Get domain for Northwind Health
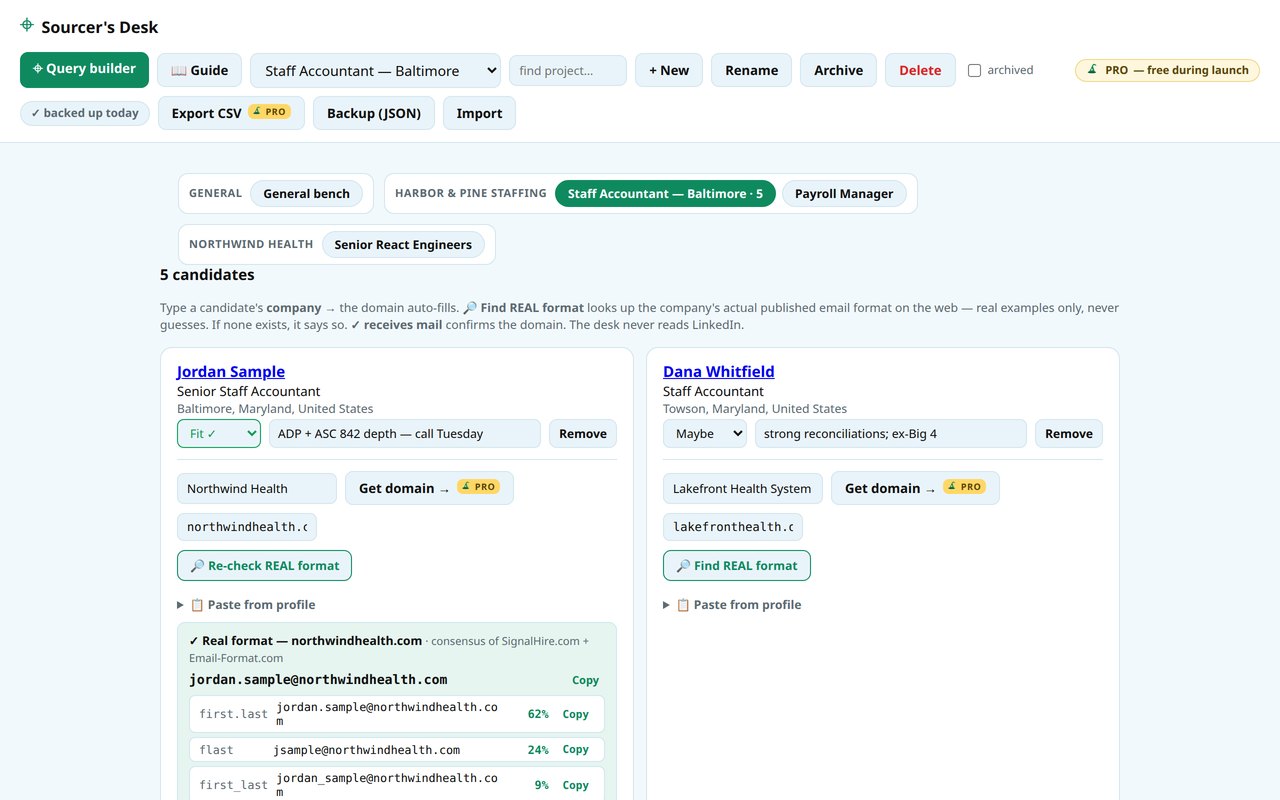The height and width of the screenshot is (800, 1280). pyautogui.click(x=429, y=488)
